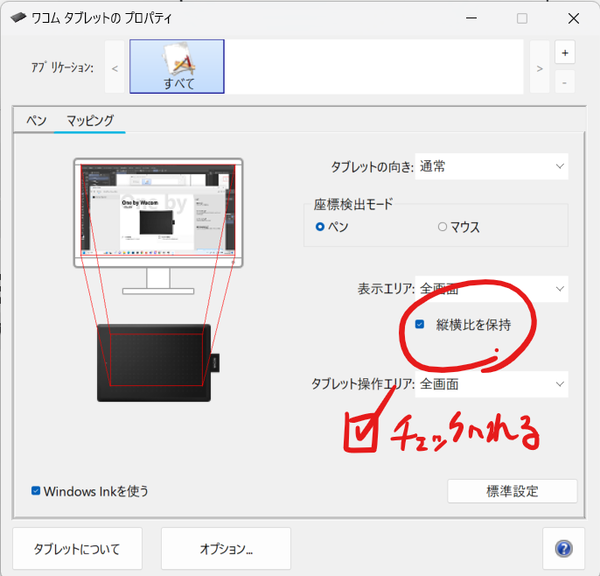This screenshot has height=576, width=600.
Task: Add application with the plus button
Action: point(565,53)
